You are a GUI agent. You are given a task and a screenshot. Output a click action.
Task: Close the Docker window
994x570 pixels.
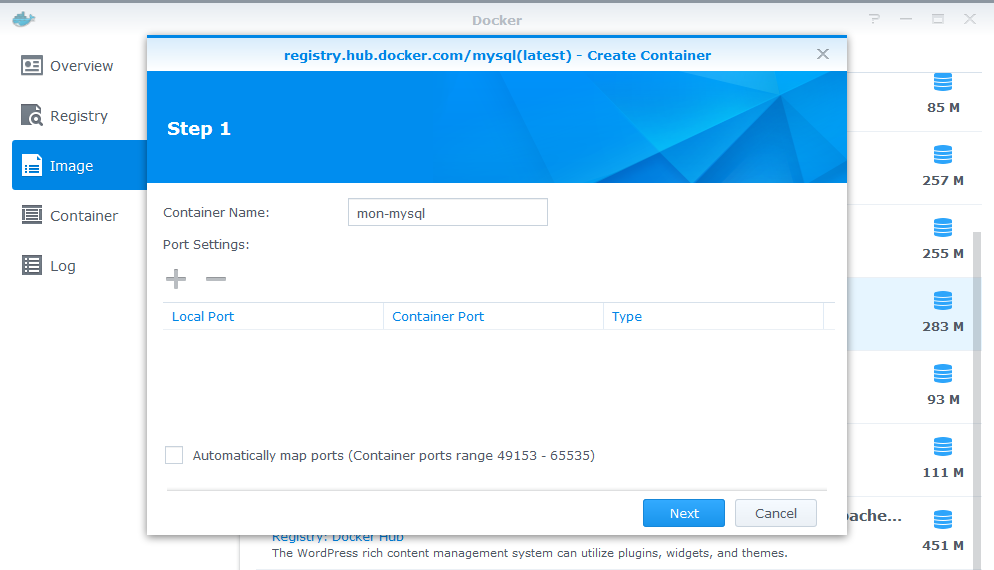pyautogui.click(x=970, y=19)
